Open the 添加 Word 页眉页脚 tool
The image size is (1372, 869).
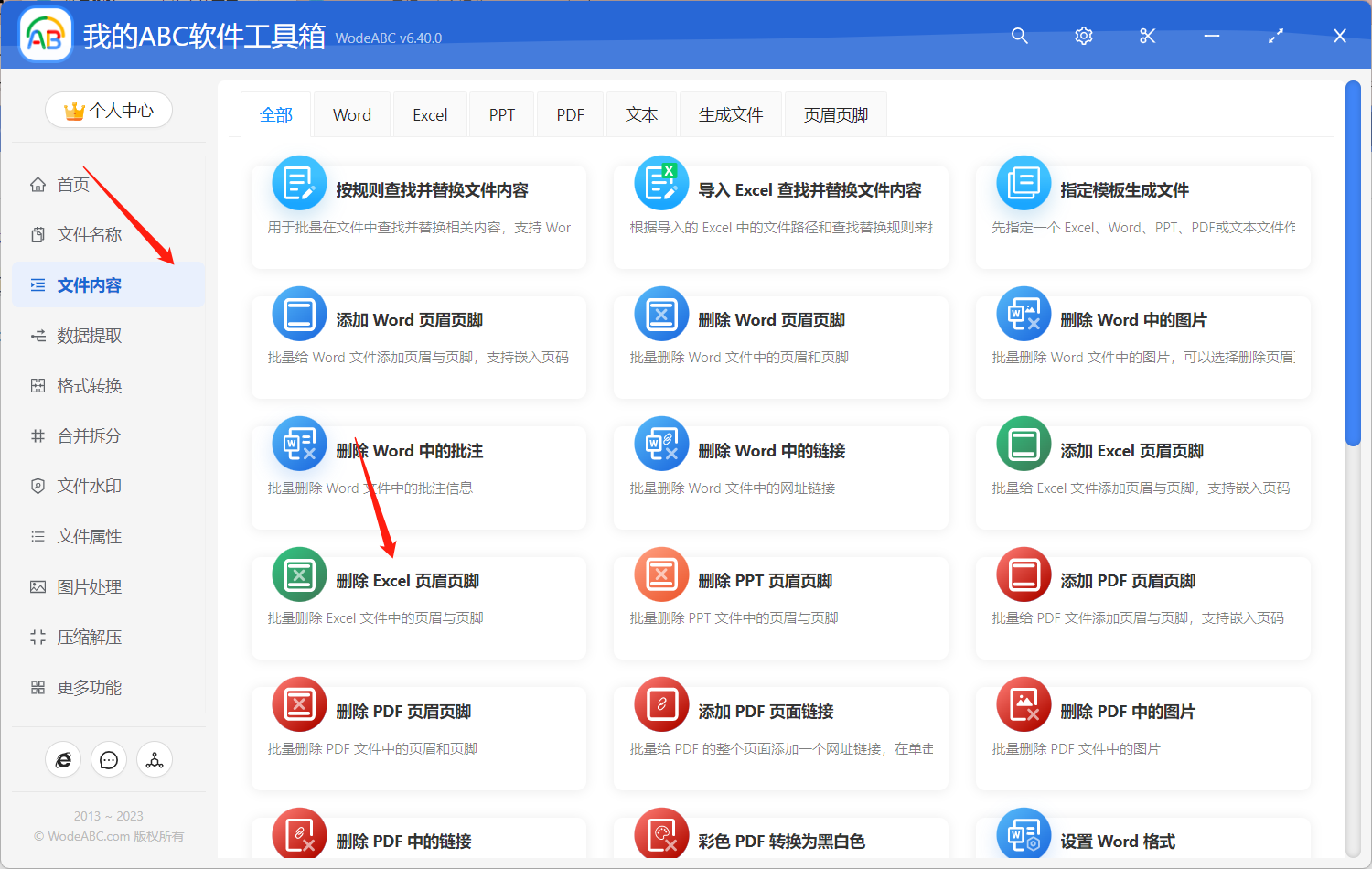click(x=418, y=348)
